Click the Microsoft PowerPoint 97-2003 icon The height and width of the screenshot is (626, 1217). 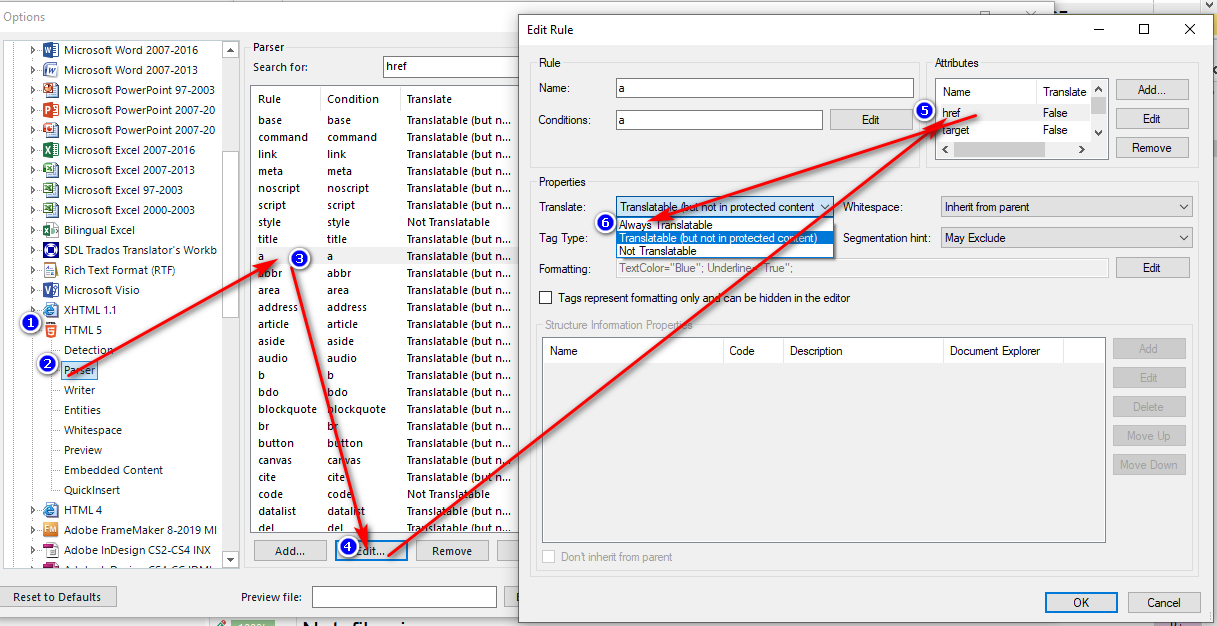pyautogui.click(x=50, y=90)
